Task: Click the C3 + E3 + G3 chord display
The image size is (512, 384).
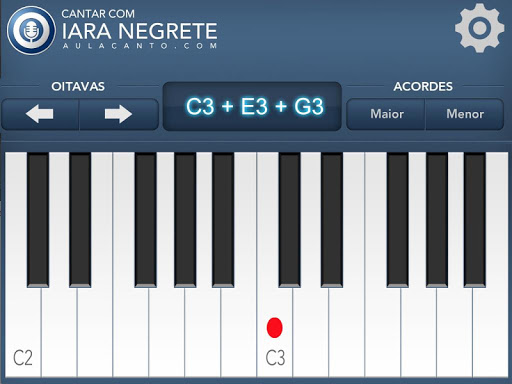Action: tap(252, 106)
